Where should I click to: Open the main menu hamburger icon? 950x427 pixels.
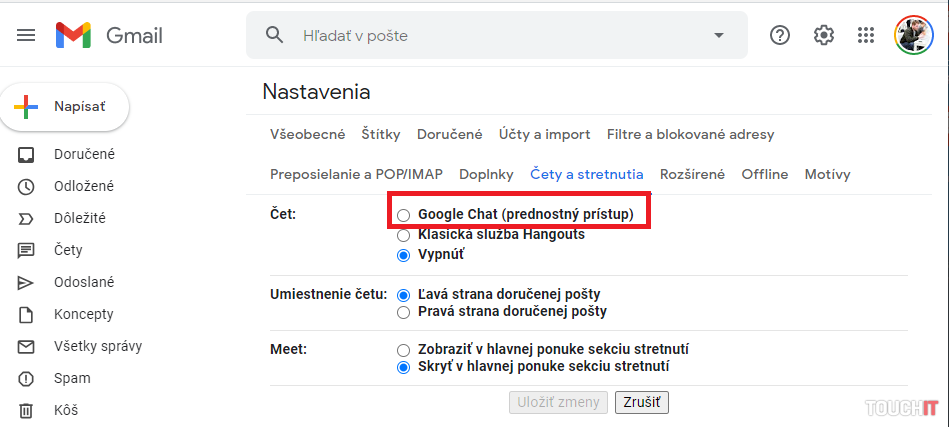[x=27, y=35]
